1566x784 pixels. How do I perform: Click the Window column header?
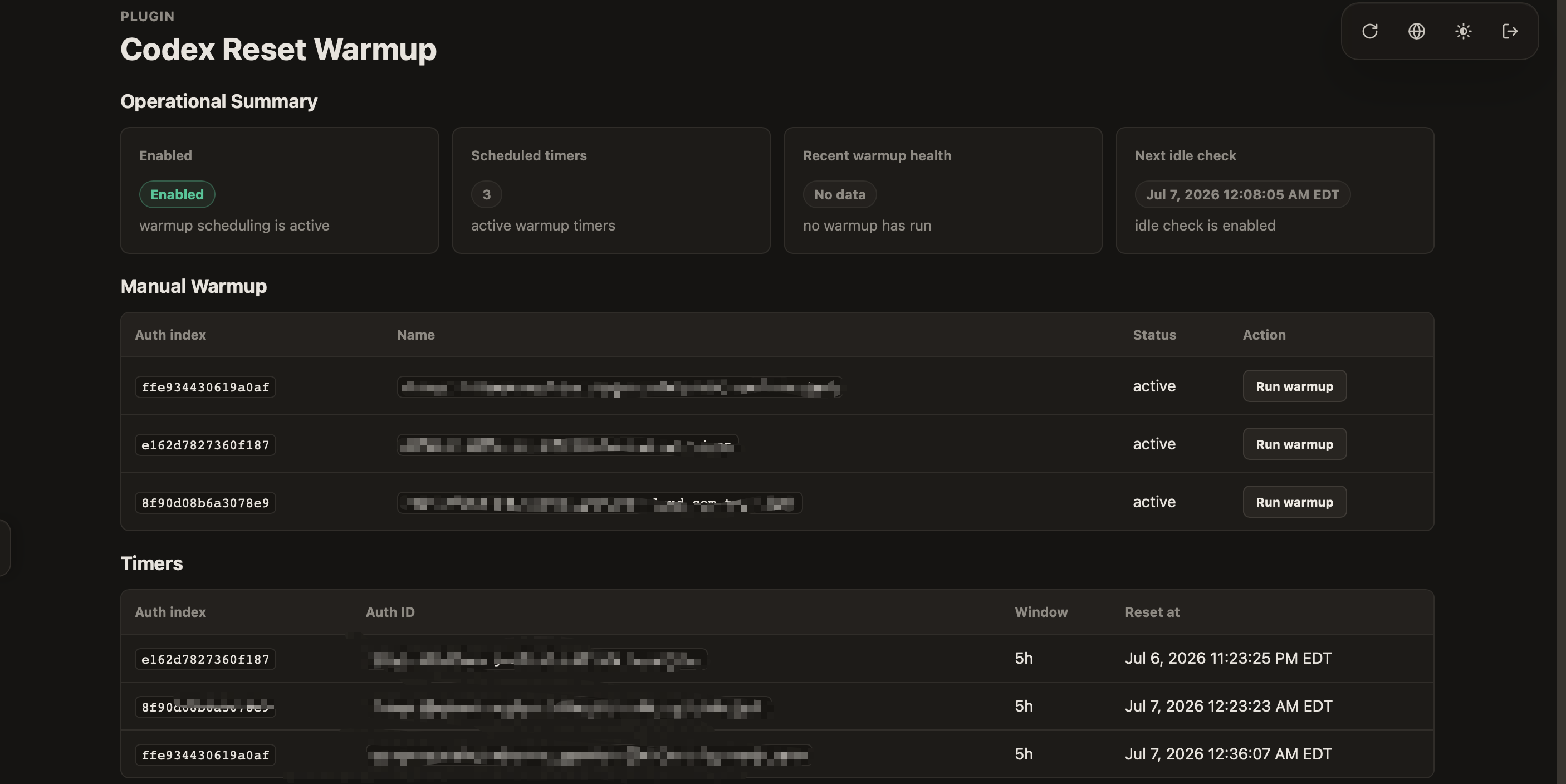click(1041, 612)
